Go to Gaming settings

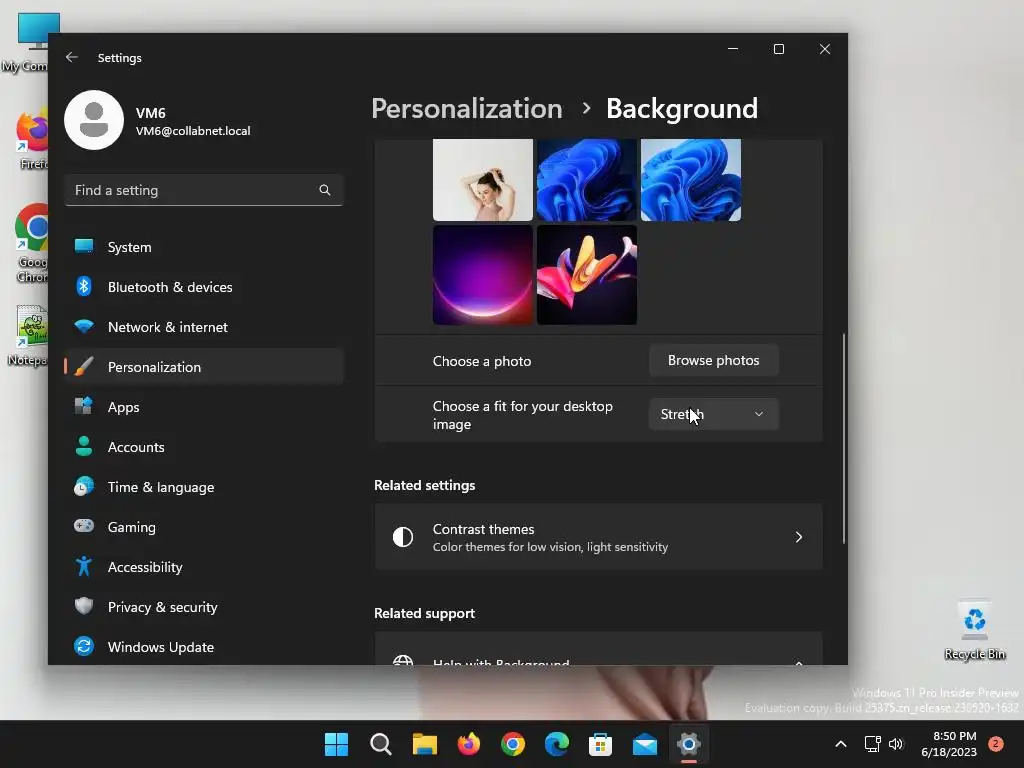[x=204, y=526]
